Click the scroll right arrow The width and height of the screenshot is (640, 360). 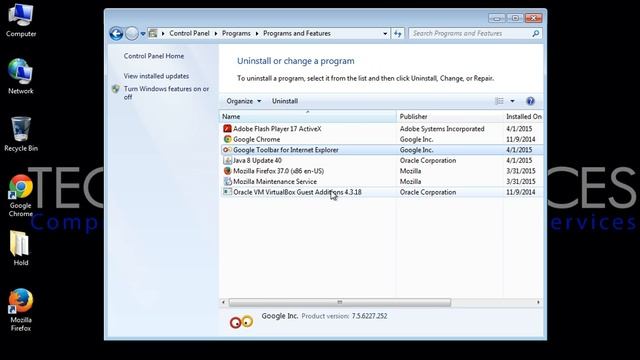tap(538, 302)
